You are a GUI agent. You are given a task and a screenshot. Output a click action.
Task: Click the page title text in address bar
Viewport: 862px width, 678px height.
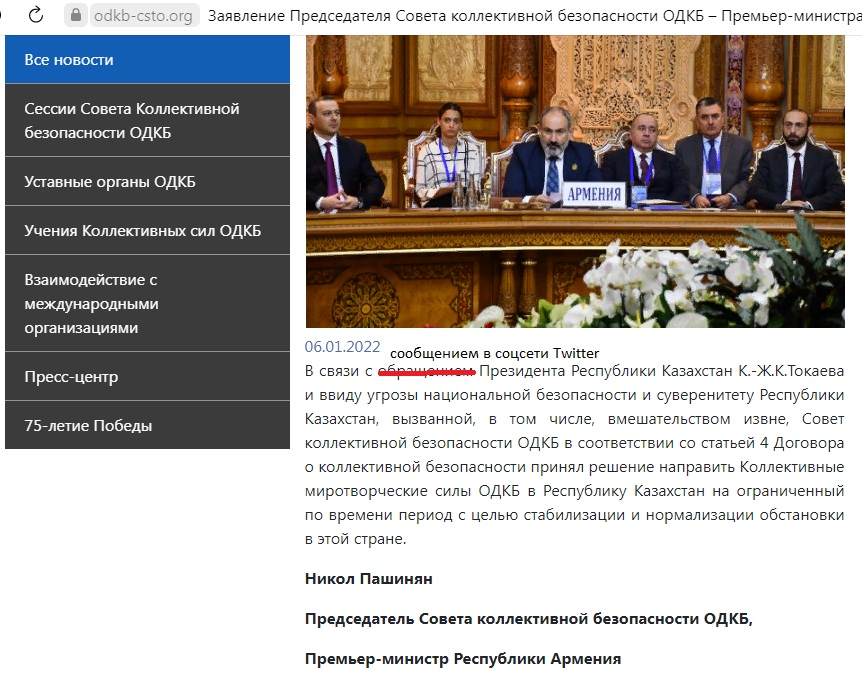pos(530,16)
